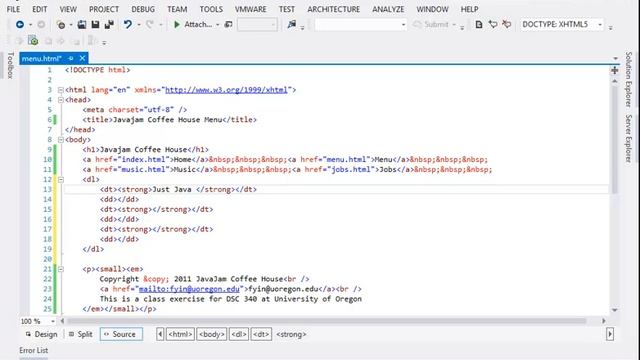Save menu.html with the Save icon
640x360 pixels.
(x=95, y=24)
